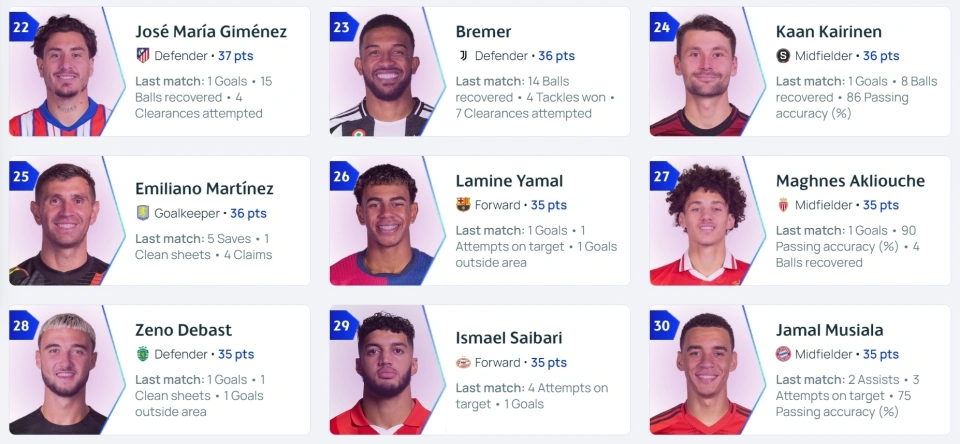Click Zeno Debast's 35 pts score

[x=236, y=354]
